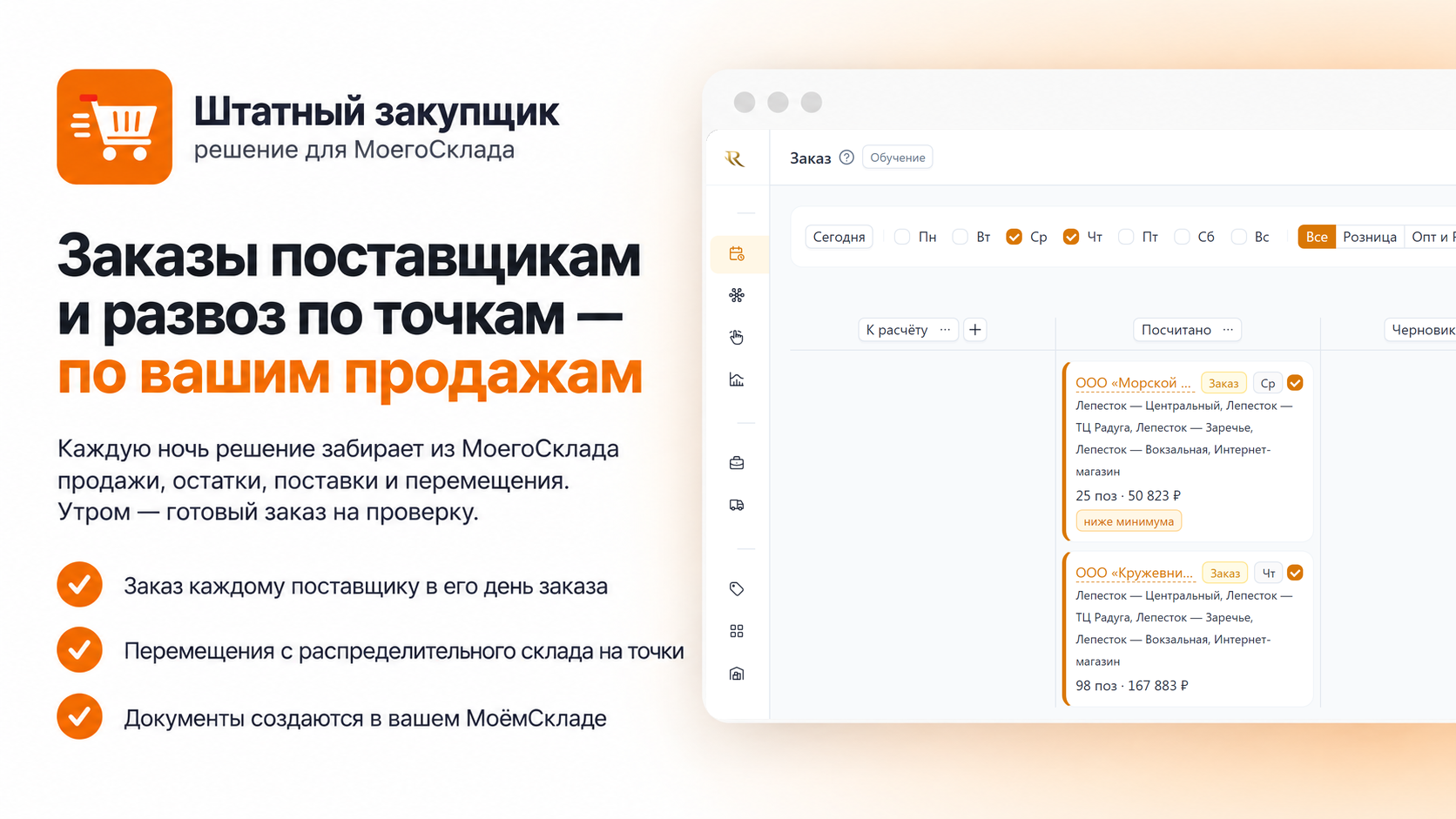Click the Ср day badge on order card
This screenshot has width=1456, height=819.
(1268, 383)
